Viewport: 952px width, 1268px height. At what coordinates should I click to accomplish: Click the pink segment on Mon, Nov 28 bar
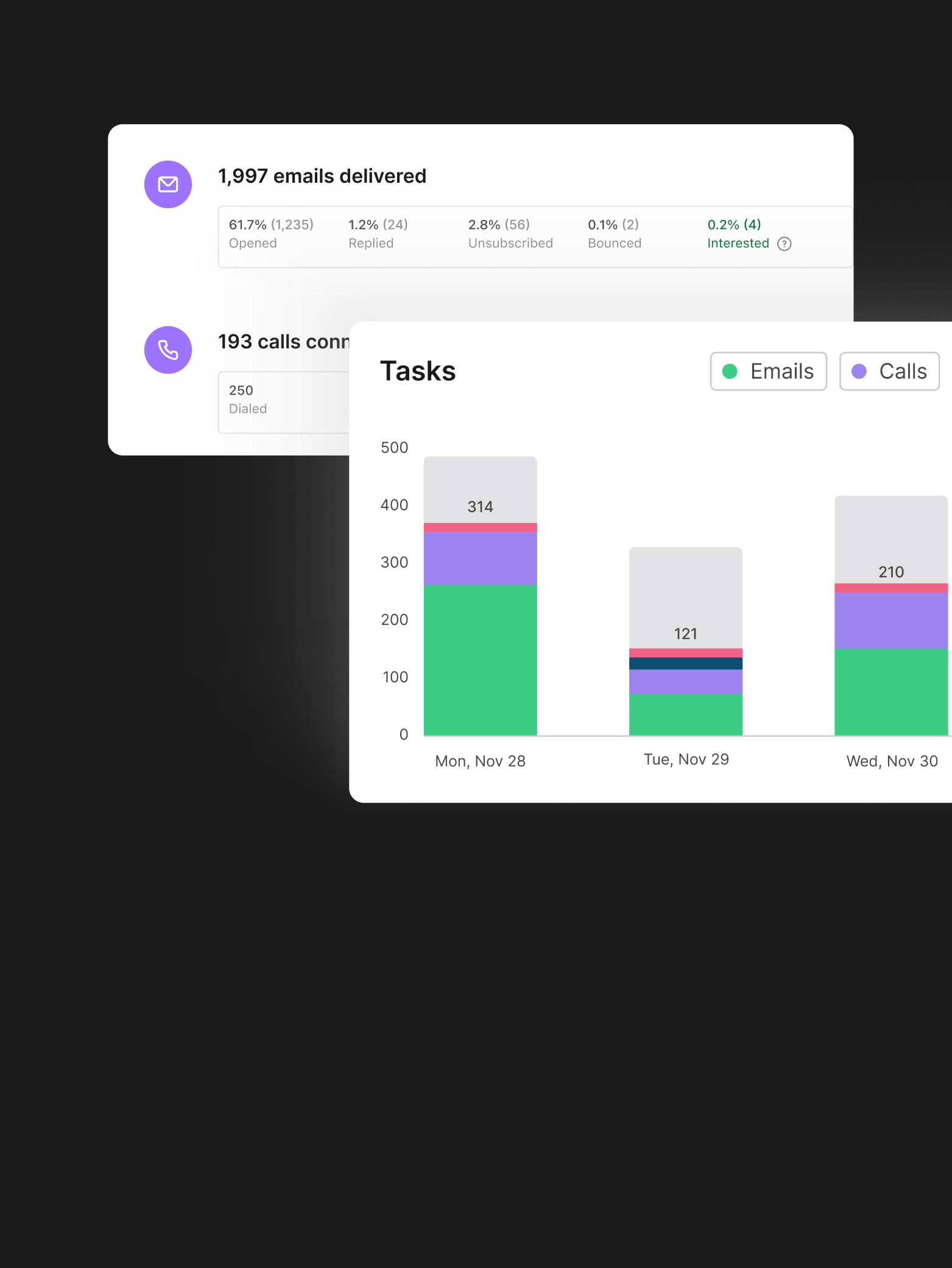coord(480,527)
